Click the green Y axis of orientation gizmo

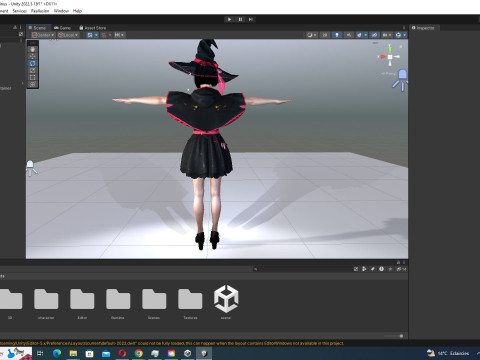pyautogui.click(x=390, y=50)
